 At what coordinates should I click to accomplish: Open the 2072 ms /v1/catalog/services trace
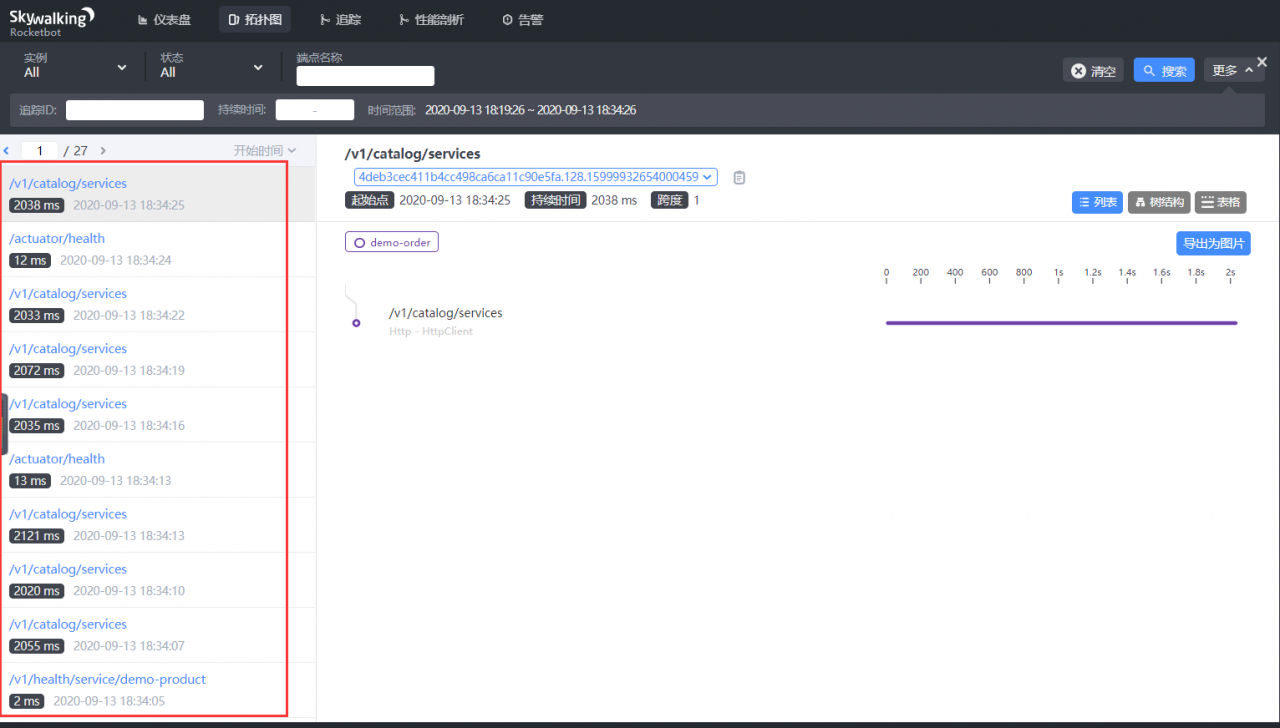158,359
